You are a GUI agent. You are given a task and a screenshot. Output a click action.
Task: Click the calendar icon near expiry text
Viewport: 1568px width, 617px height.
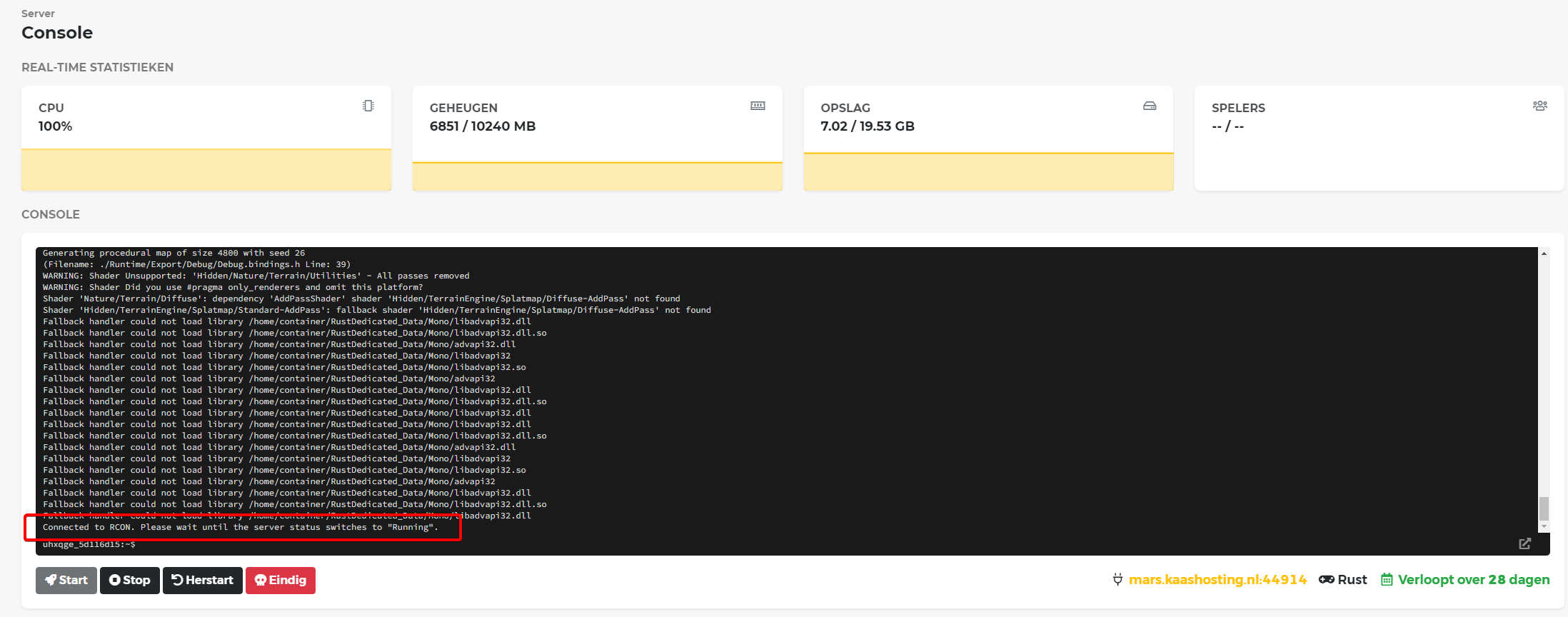1387,579
